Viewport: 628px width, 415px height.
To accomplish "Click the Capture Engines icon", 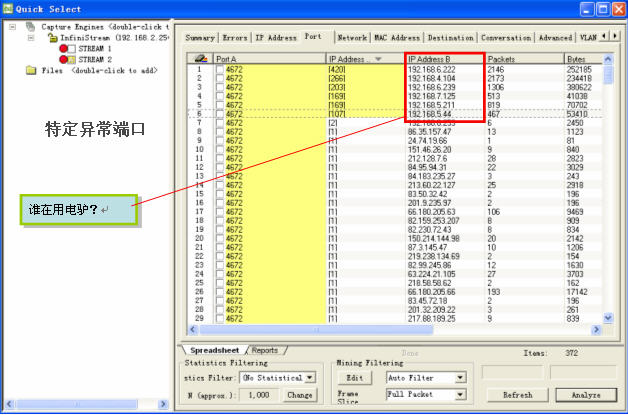I will [x=31, y=26].
